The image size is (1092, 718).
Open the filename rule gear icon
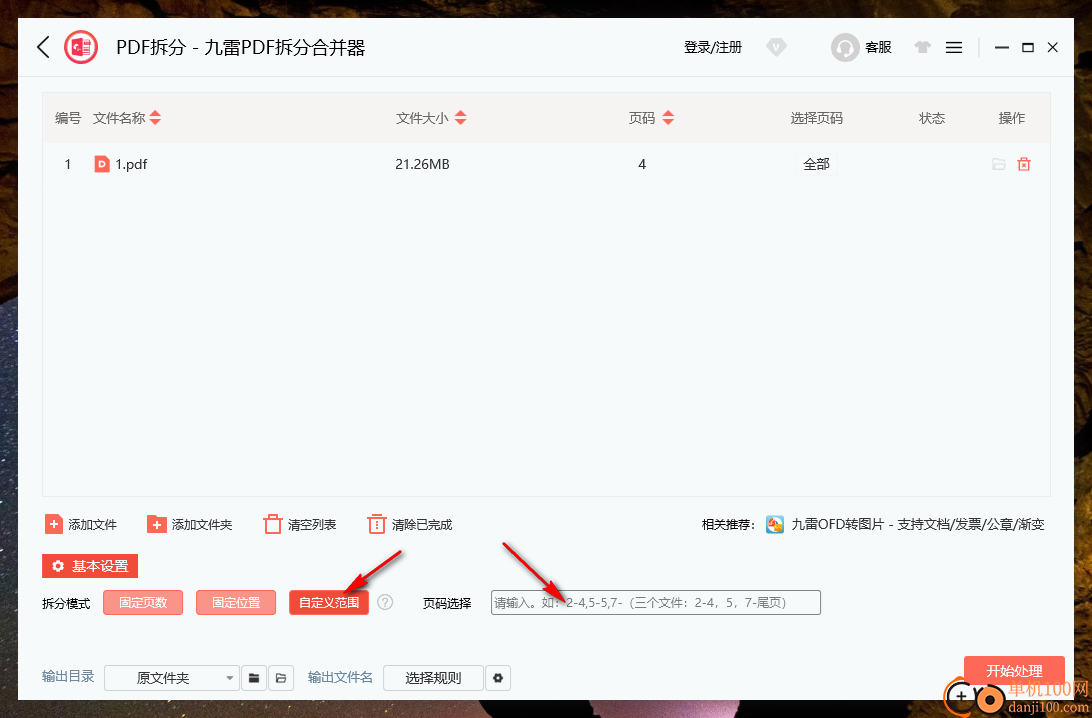coord(498,678)
